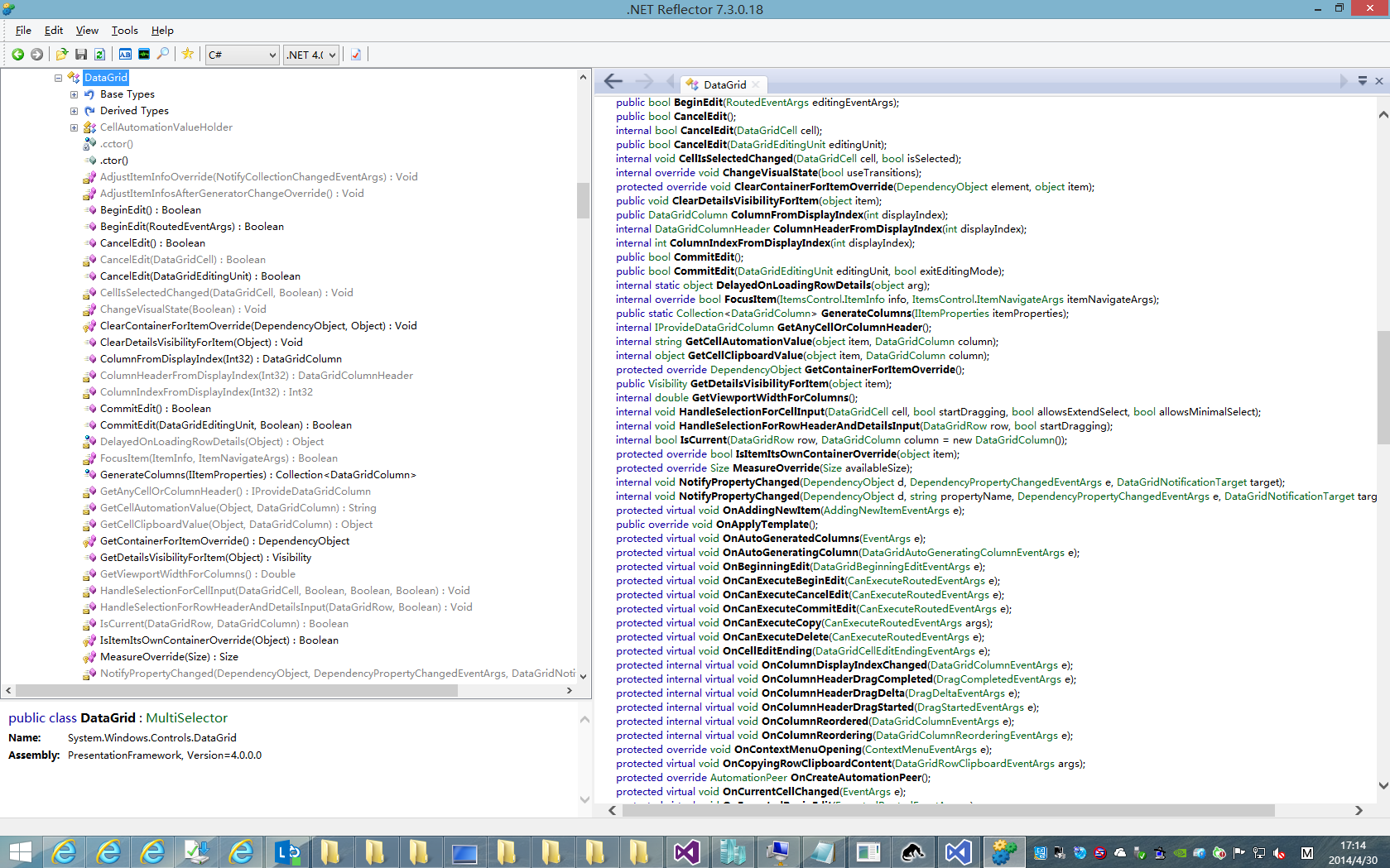Open the Edit menu
This screenshot has height=868, width=1390.
click(x=54, y=31)
